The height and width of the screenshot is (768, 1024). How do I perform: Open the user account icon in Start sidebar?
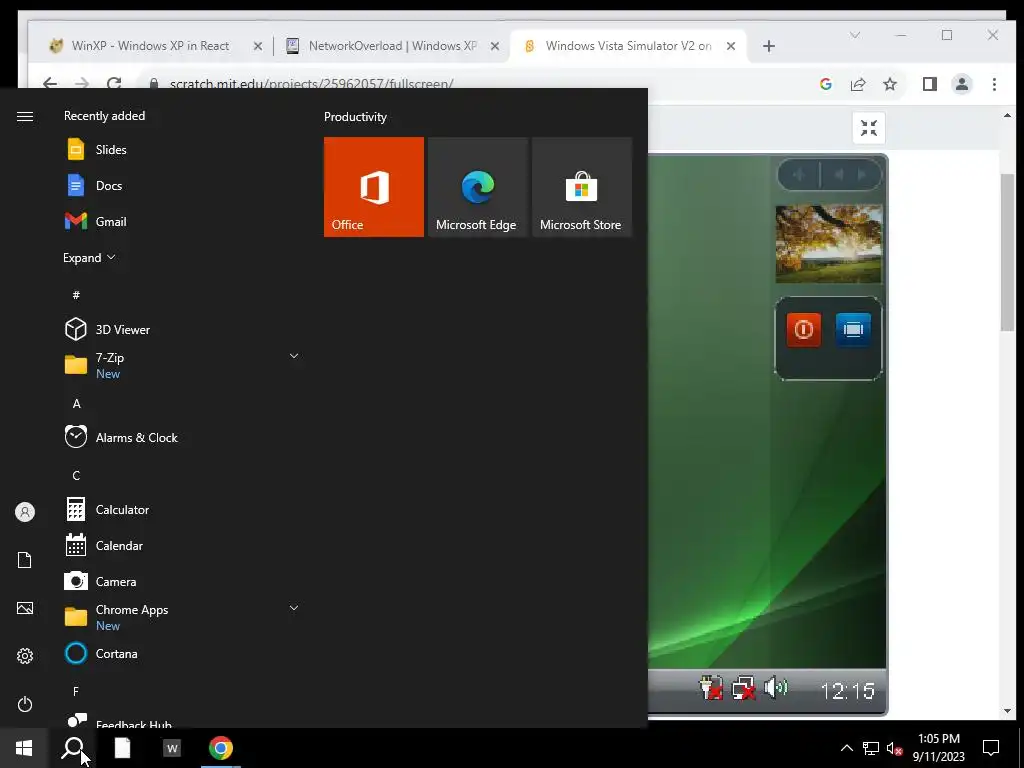pos(25,512)
